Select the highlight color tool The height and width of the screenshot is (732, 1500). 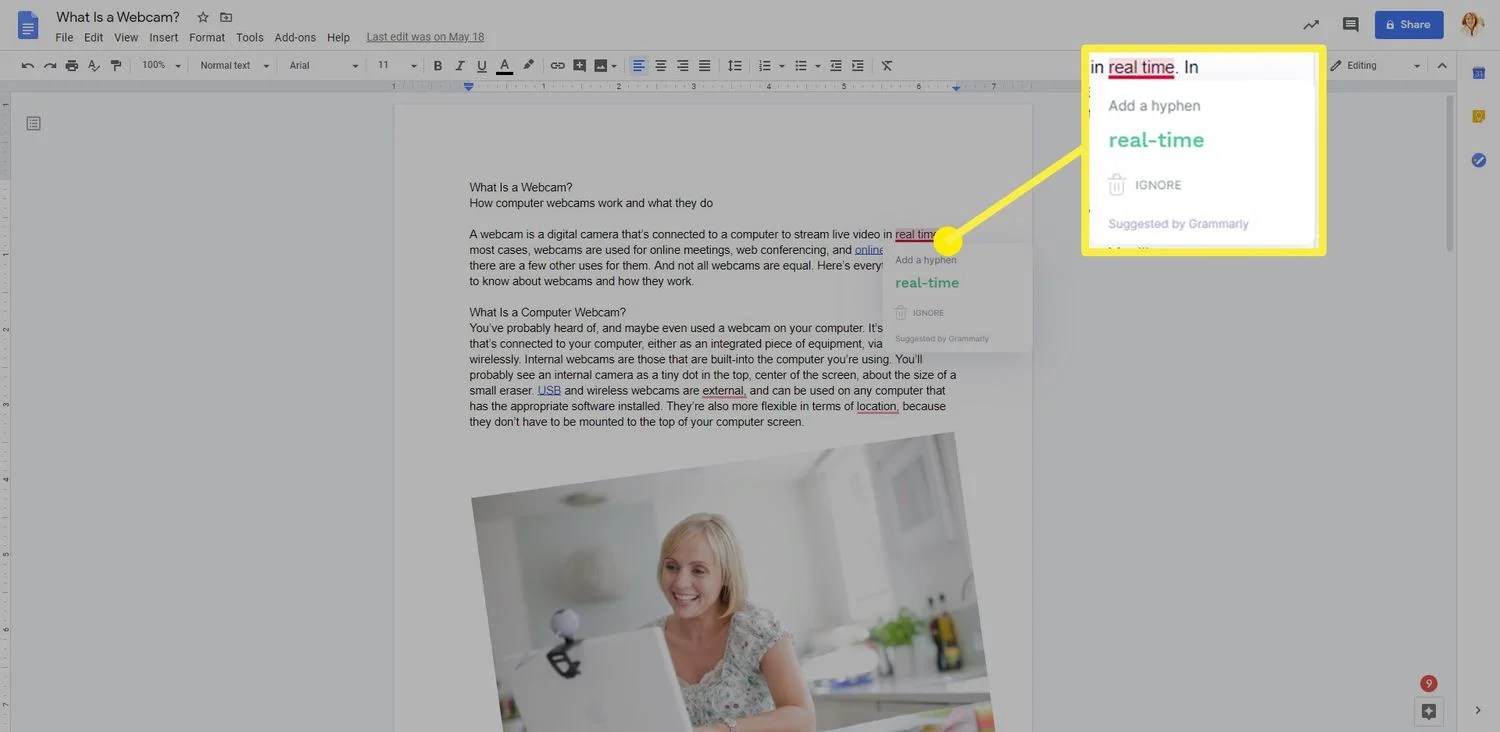528,64
